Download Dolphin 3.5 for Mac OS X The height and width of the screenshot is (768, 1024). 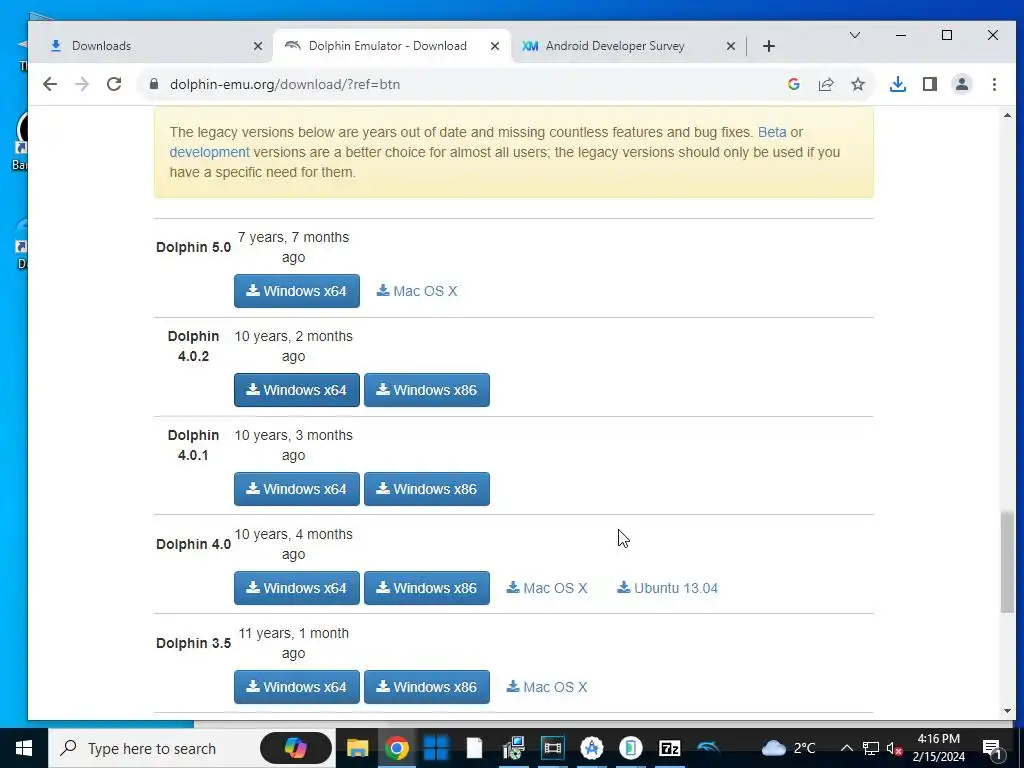[x=547, y=687]
